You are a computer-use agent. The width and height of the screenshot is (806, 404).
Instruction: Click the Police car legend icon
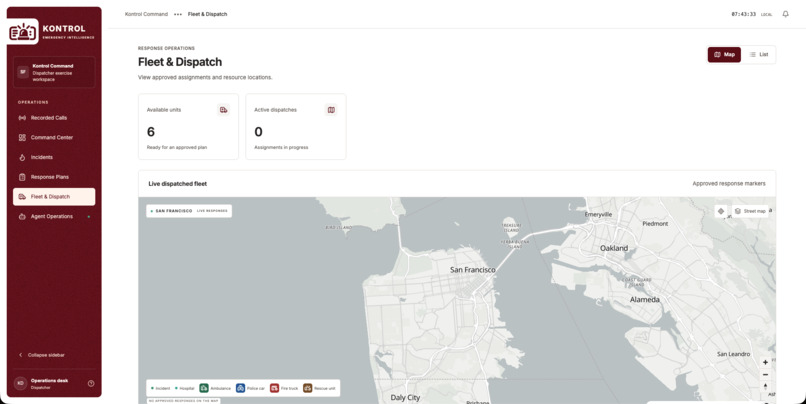pos(241,388)
